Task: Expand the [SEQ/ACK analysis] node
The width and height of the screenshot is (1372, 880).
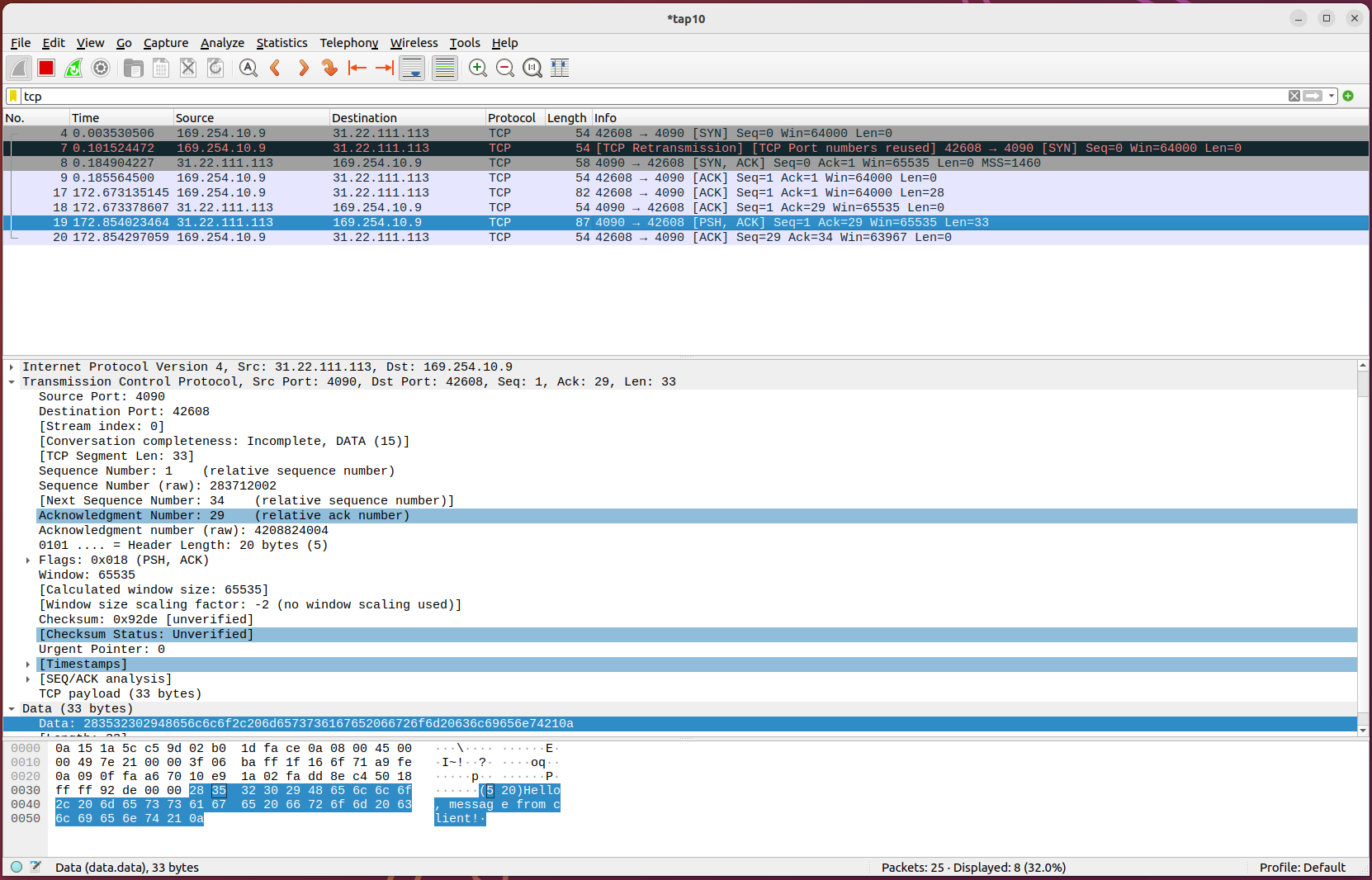Action: pyautogui.click(x=28, y=679)
